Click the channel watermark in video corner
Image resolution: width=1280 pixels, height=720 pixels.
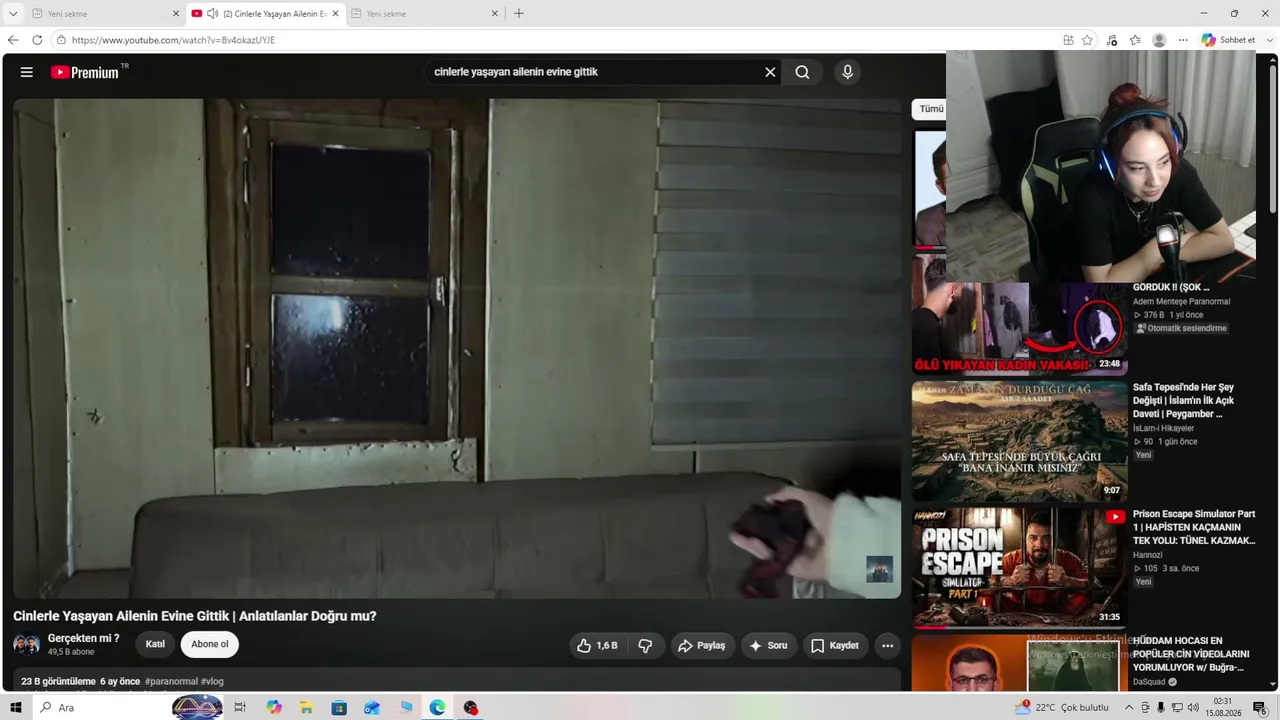click(x=879, y=568)
